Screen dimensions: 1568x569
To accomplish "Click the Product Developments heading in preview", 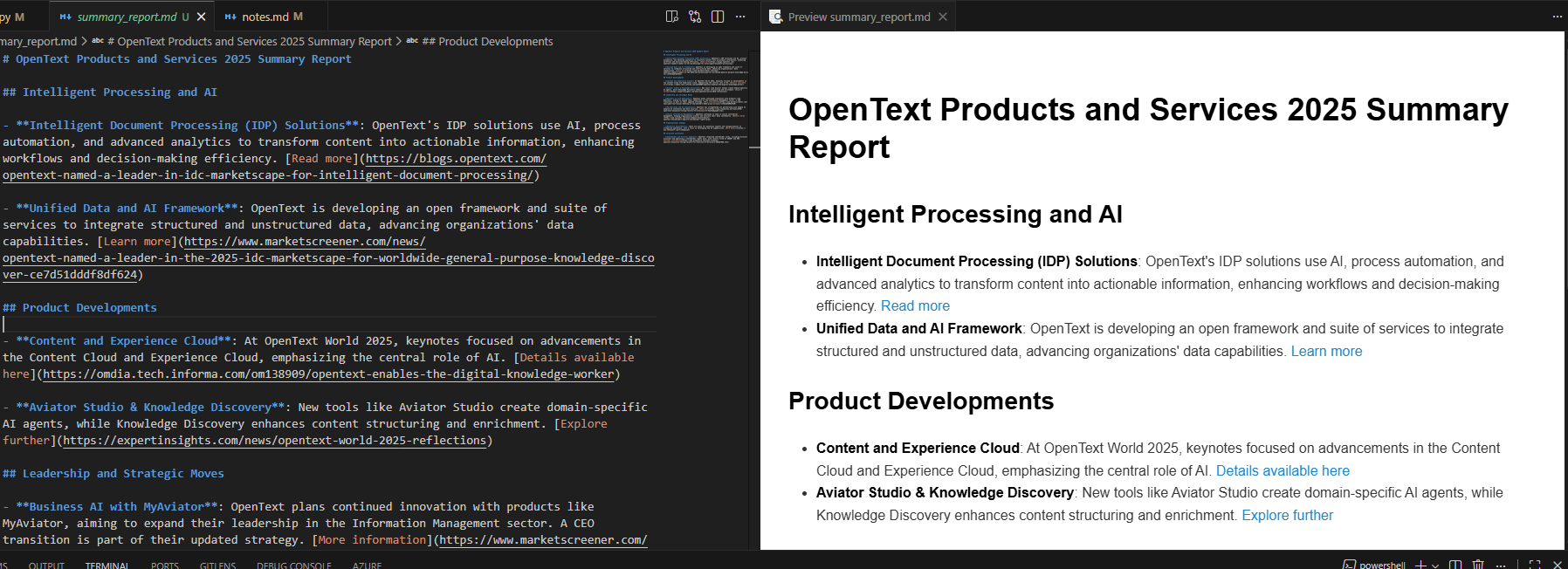I will 921,401.
